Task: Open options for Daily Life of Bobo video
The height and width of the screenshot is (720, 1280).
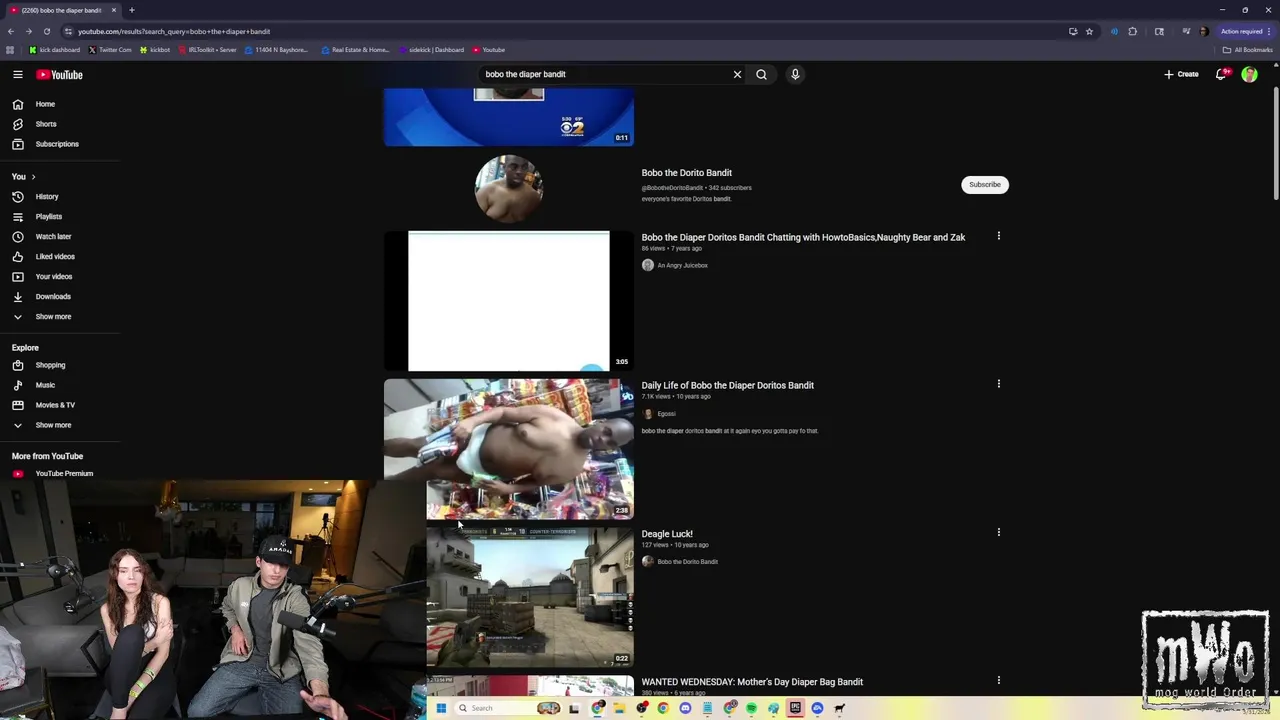Action: click(998, 384)
